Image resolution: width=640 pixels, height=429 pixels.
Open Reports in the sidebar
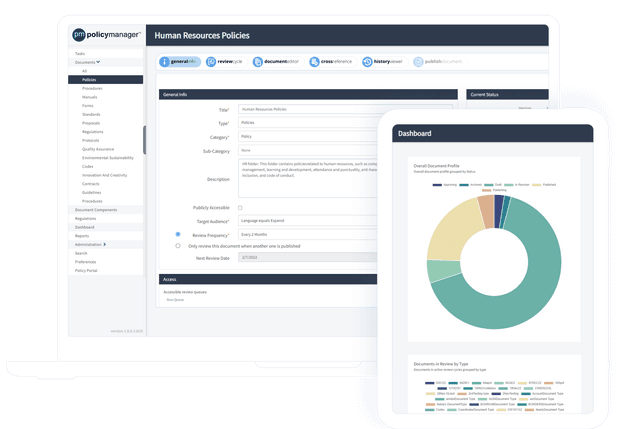click(x=82, y=236)
